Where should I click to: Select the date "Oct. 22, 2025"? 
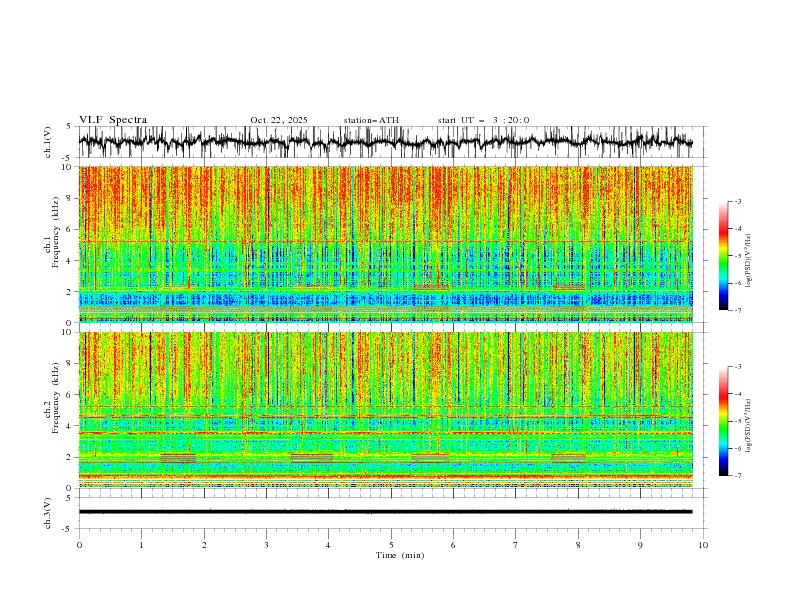[x=279, y=120]
